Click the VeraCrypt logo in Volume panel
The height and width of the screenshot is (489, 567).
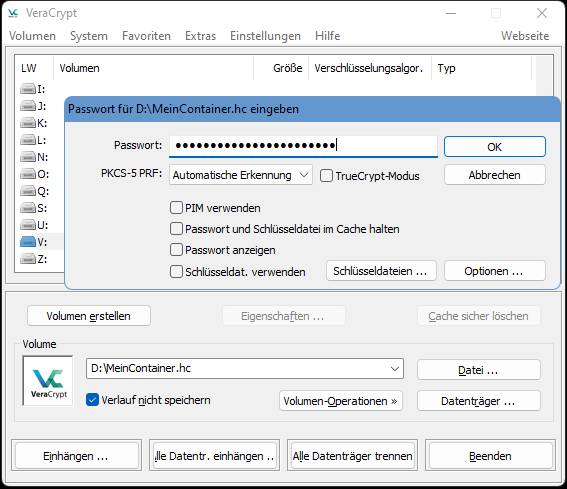tap(48, 381)
